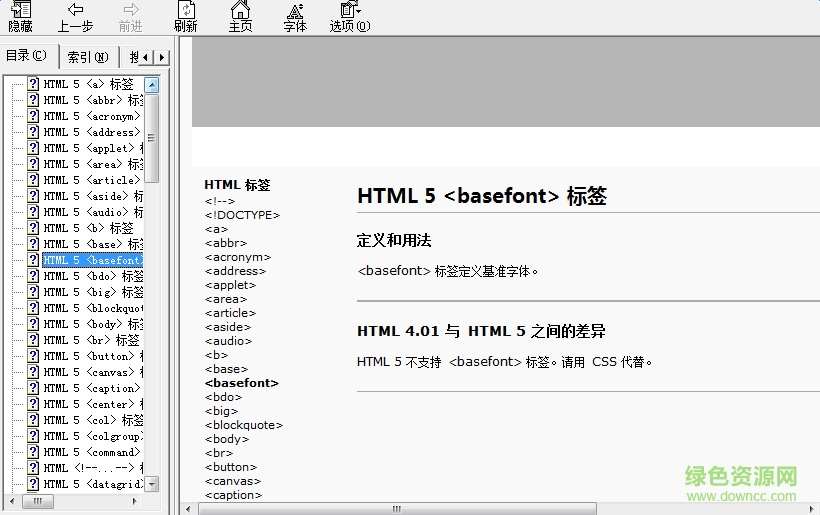Viewport: 820px width, 515px height.
Task: Go back with the 上一步 icon
Action: (76, 16)
